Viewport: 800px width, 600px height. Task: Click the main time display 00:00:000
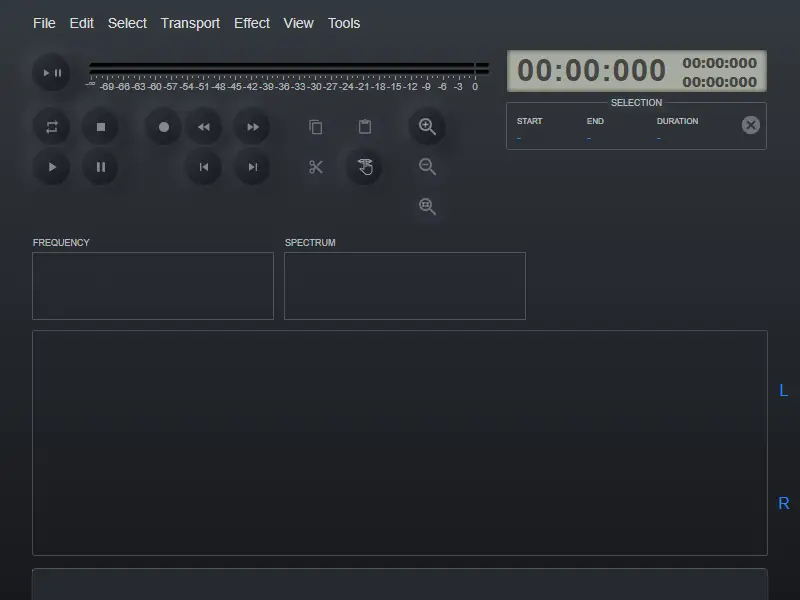[x=591, y=70]
